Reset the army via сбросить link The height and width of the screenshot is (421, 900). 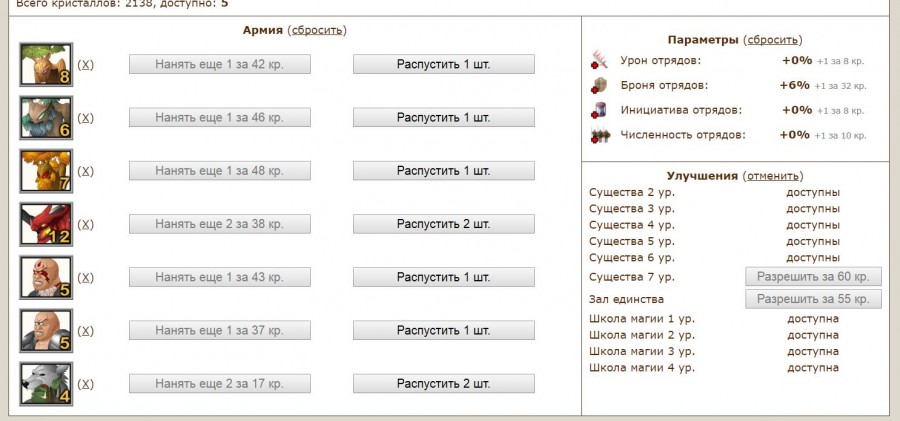pyautogui.click(x=317, y=30)
